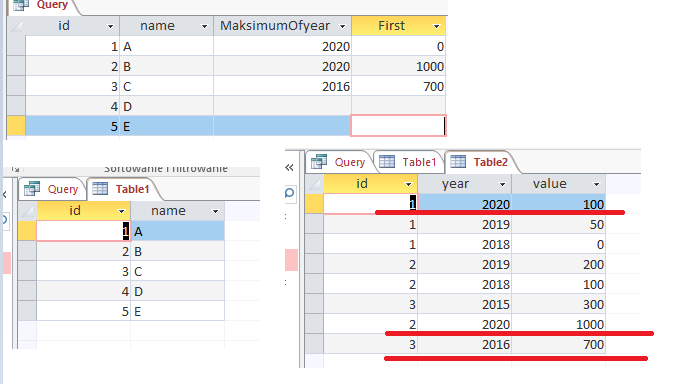Open name column dropdown in Table1

pyautogui.click(x=215, y=211)
